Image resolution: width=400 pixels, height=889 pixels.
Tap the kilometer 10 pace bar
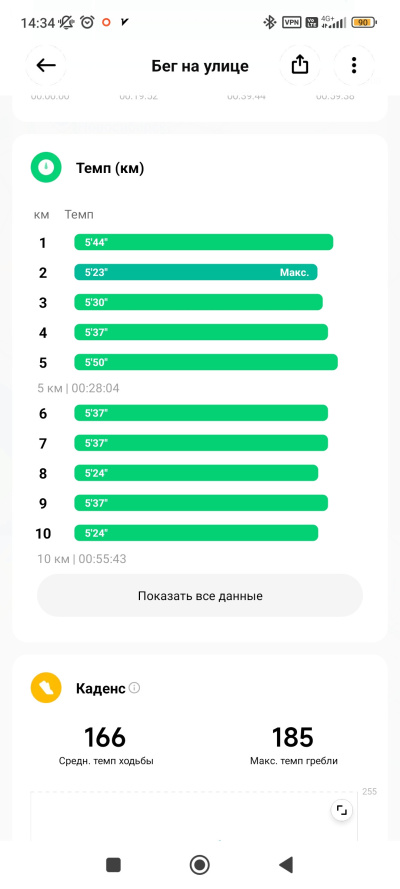click(x=196, y=533)
